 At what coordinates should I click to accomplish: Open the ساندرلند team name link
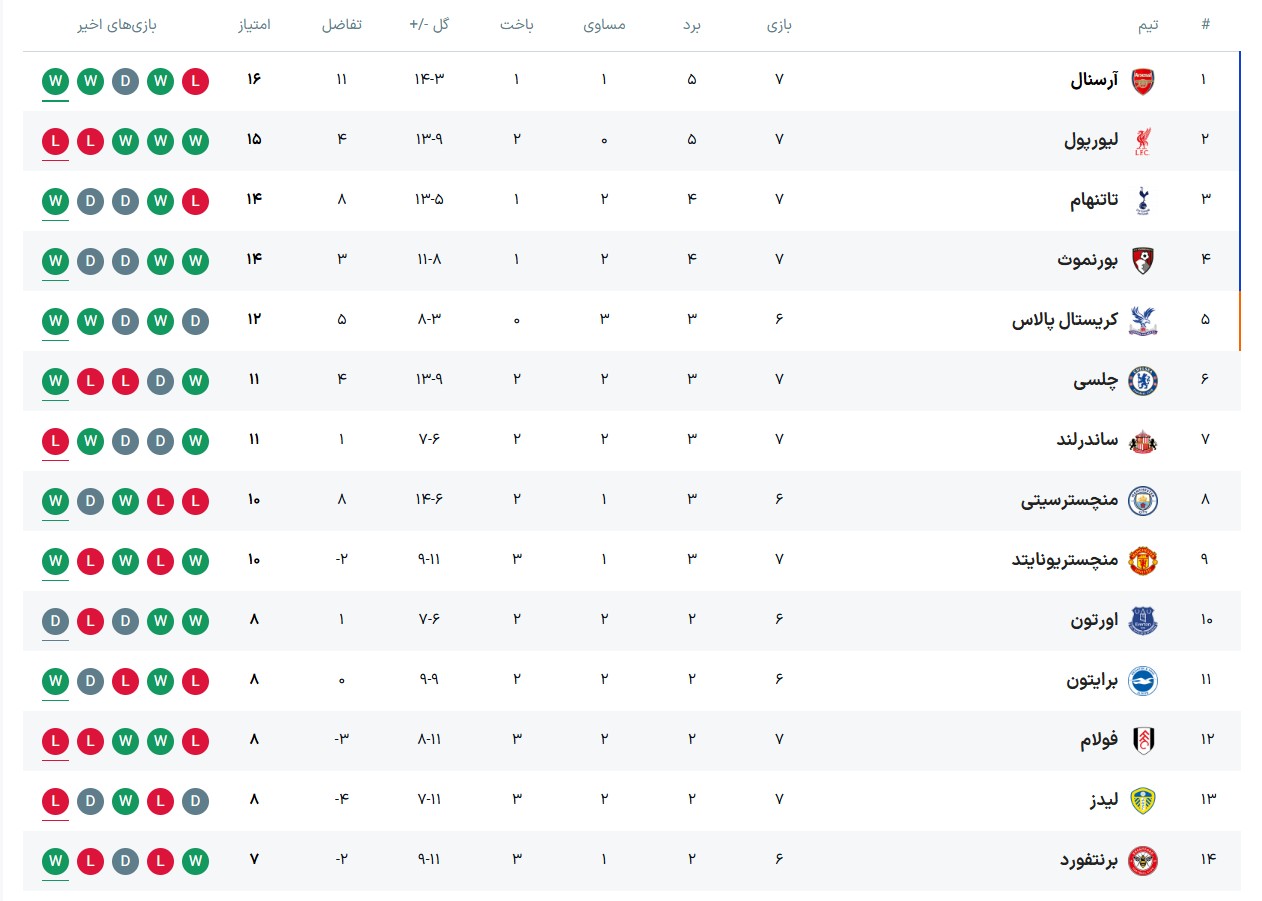pyautogui.click(x=1088, y=439)
